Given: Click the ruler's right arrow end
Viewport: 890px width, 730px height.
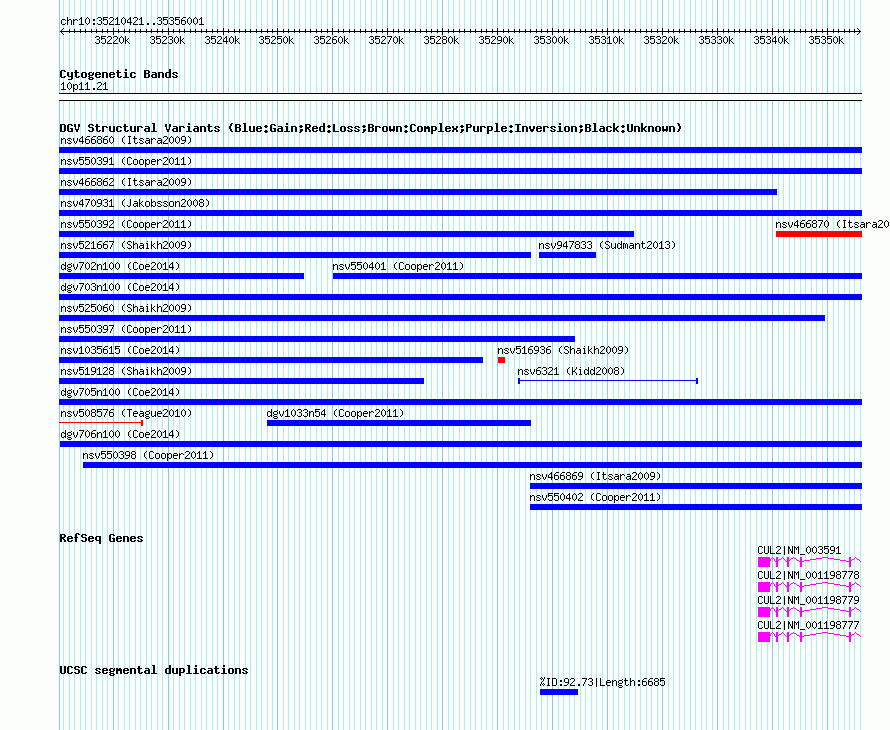Looking at the screenshot, I should [859, 31].
